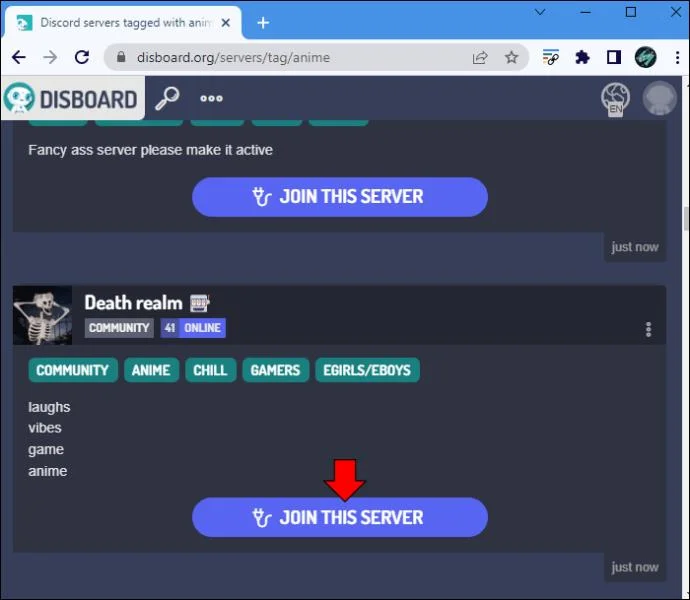Open the three-dot Disboard navigation menu

[x=211, y=99]
